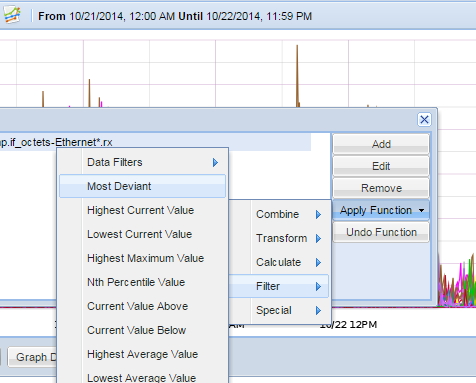
Task: Pick Highest Average Value option
Action: [143, 354]
